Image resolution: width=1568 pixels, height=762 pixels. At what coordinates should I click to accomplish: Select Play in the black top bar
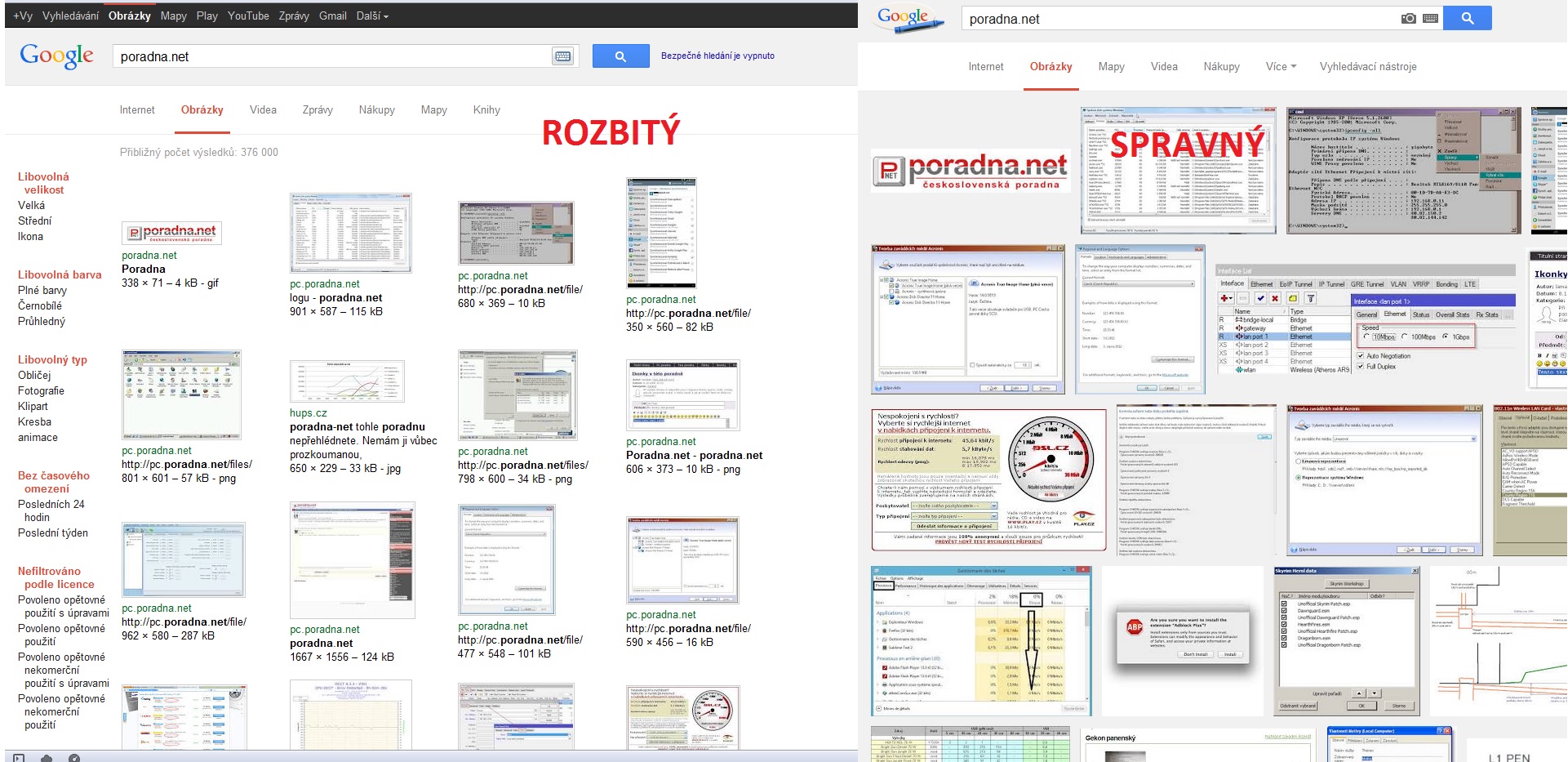[207, 16]
